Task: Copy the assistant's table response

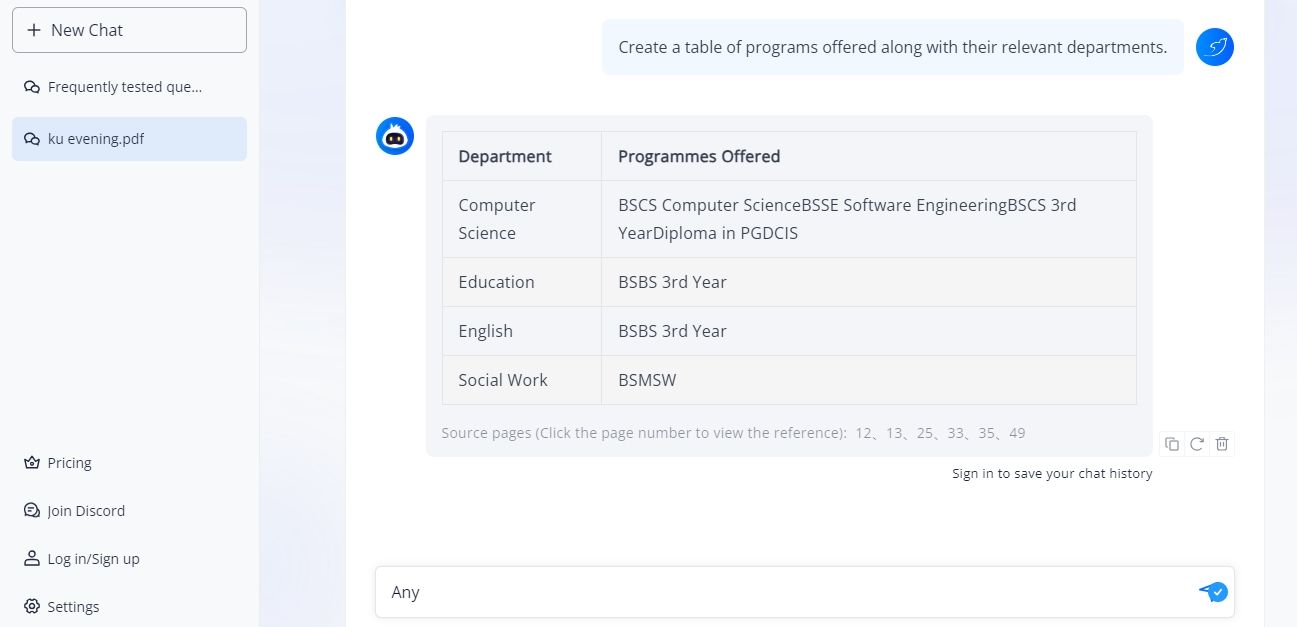Action: (x=1172, y=443)
